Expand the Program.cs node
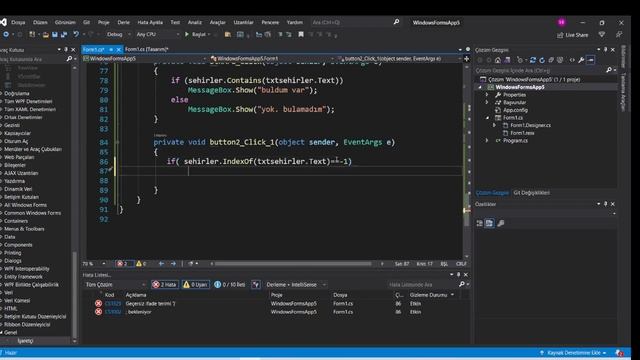This screenshot has height=360, width=640. pyautogui.click(x=487, y=140)
